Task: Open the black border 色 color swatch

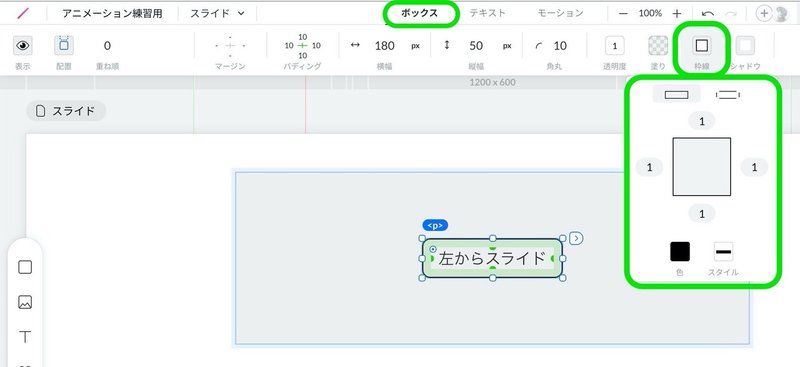Action: 680,252
